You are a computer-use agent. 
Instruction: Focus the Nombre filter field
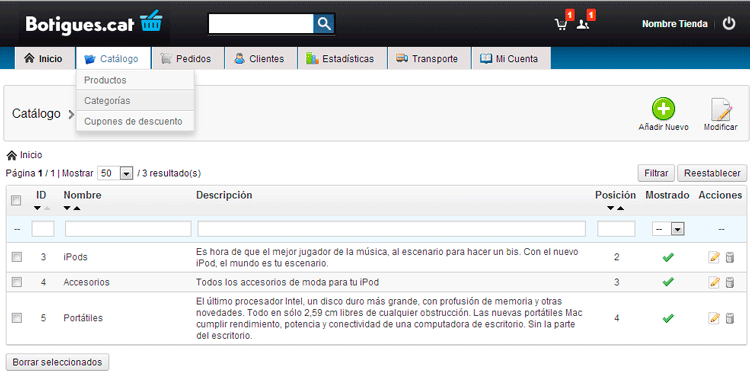tap(128, 229)
